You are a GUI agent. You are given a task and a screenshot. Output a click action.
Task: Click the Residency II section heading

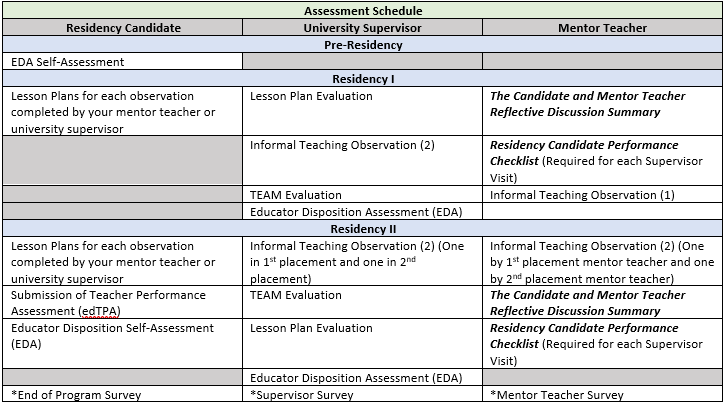tap(361, 228)
